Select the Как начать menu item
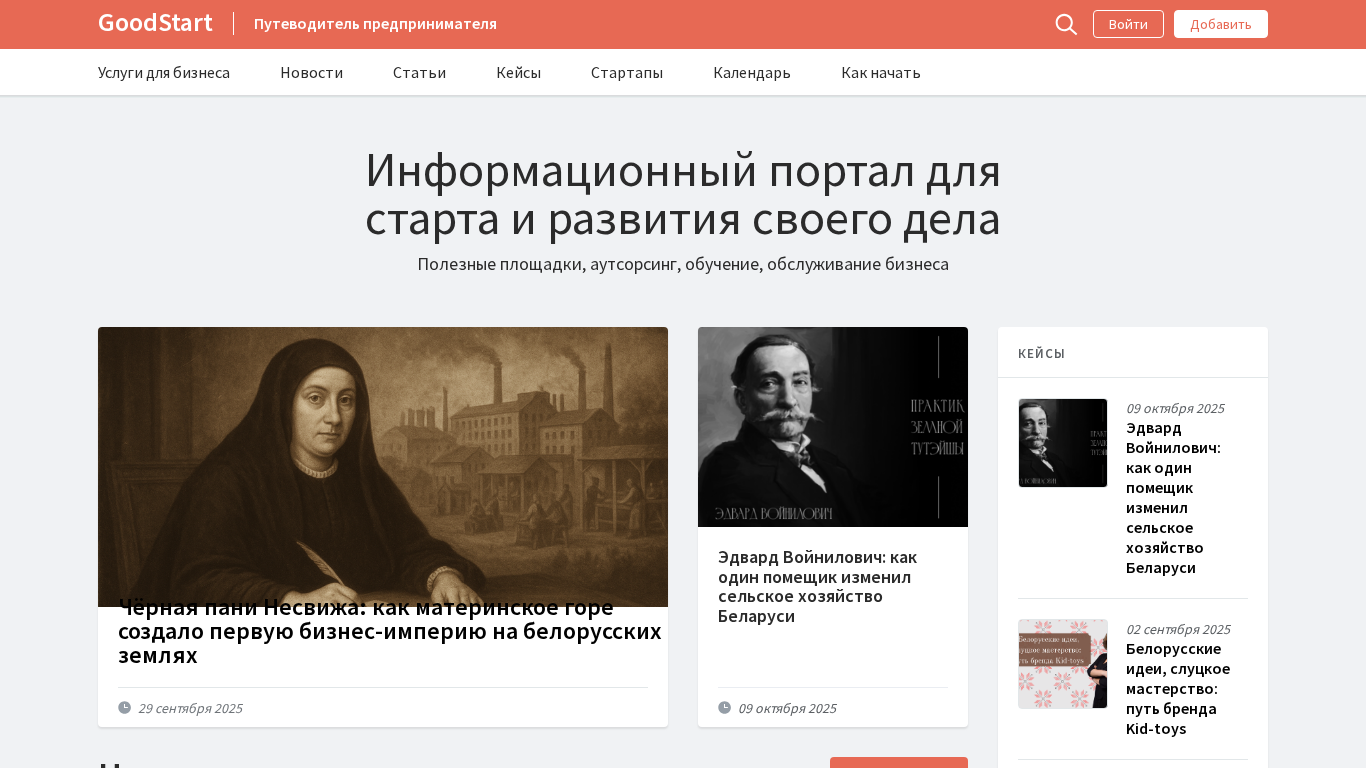The width and height of the screenshot is (1366, 768). 881,72
